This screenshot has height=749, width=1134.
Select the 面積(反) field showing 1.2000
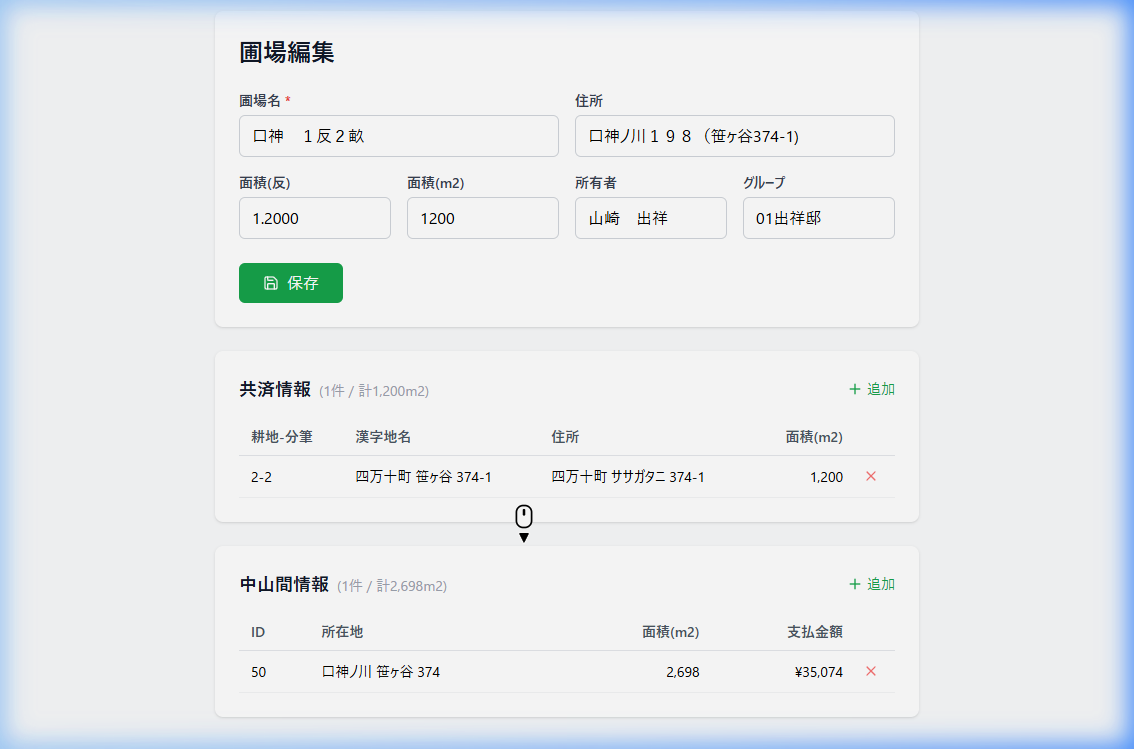(x=314, y=218)
